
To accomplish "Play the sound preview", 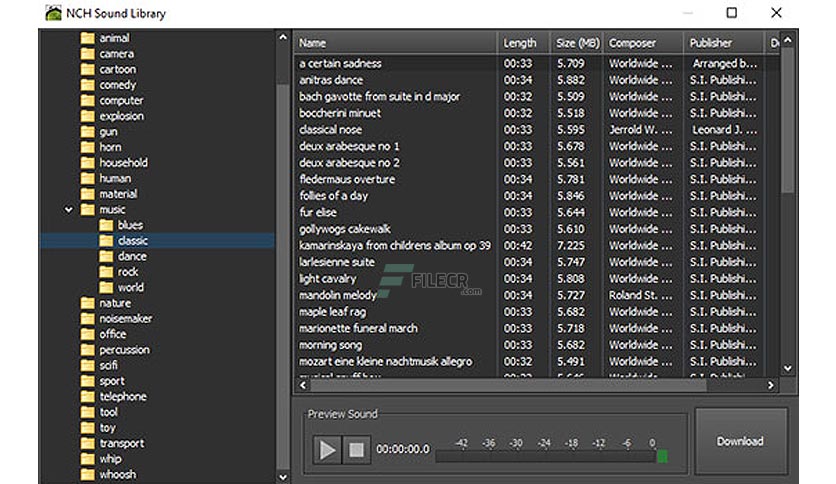I will point(327,450).
